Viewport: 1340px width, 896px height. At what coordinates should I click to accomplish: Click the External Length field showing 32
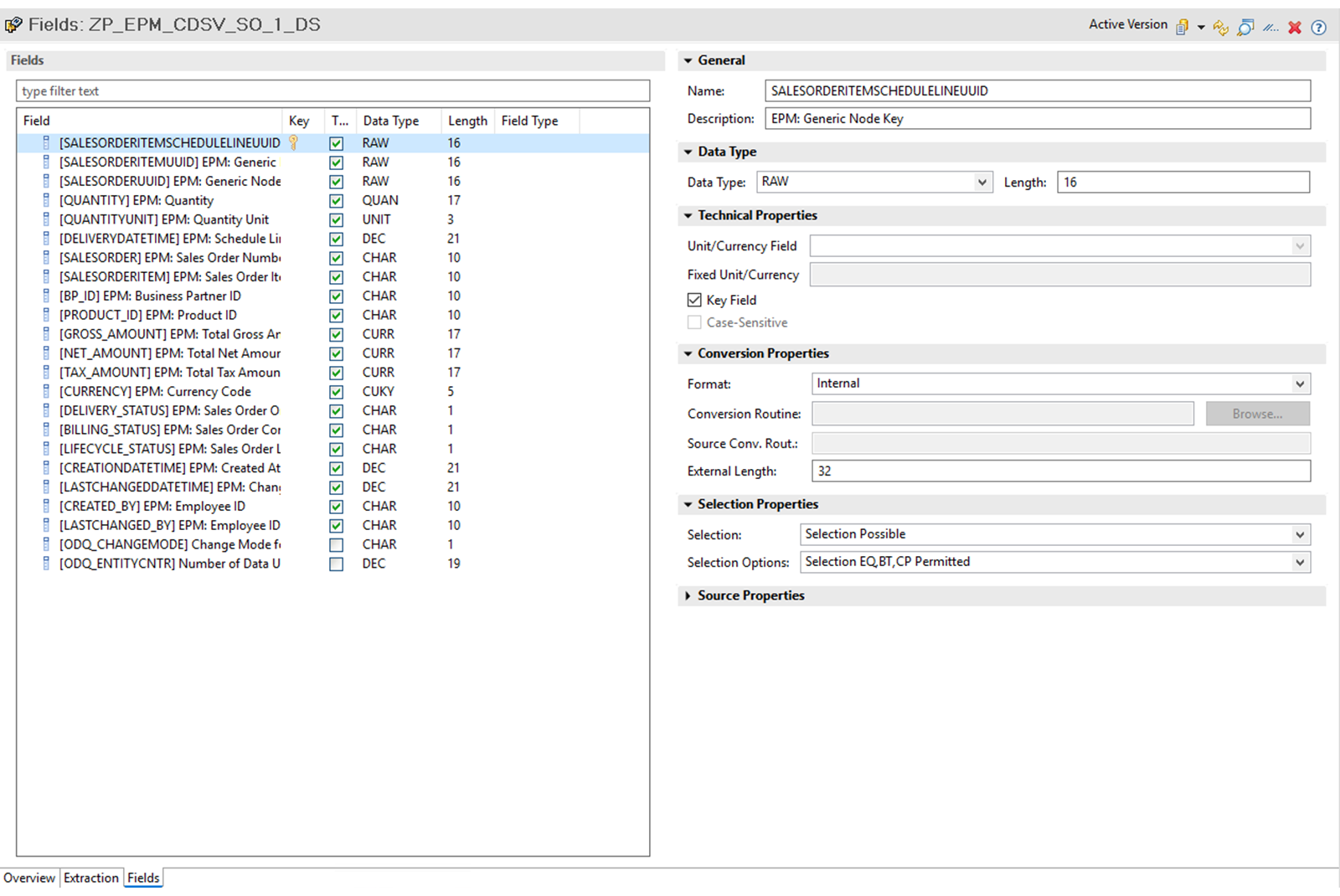tap(1061, 471)
